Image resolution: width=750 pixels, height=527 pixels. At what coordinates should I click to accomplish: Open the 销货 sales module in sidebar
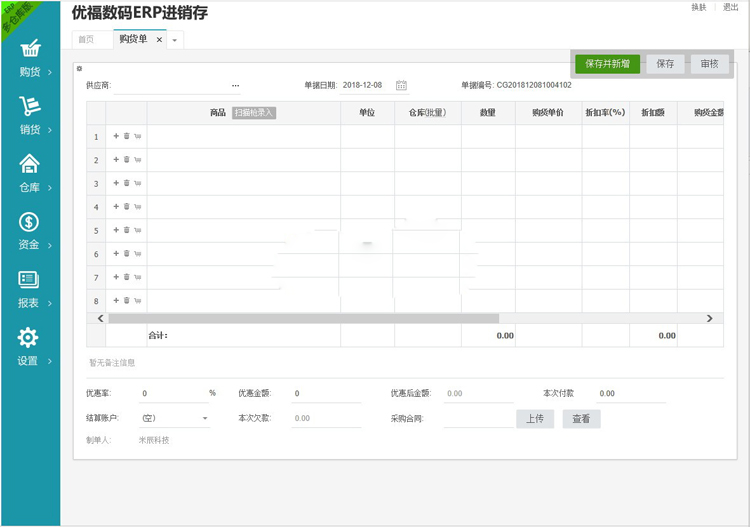coord(30,115)
